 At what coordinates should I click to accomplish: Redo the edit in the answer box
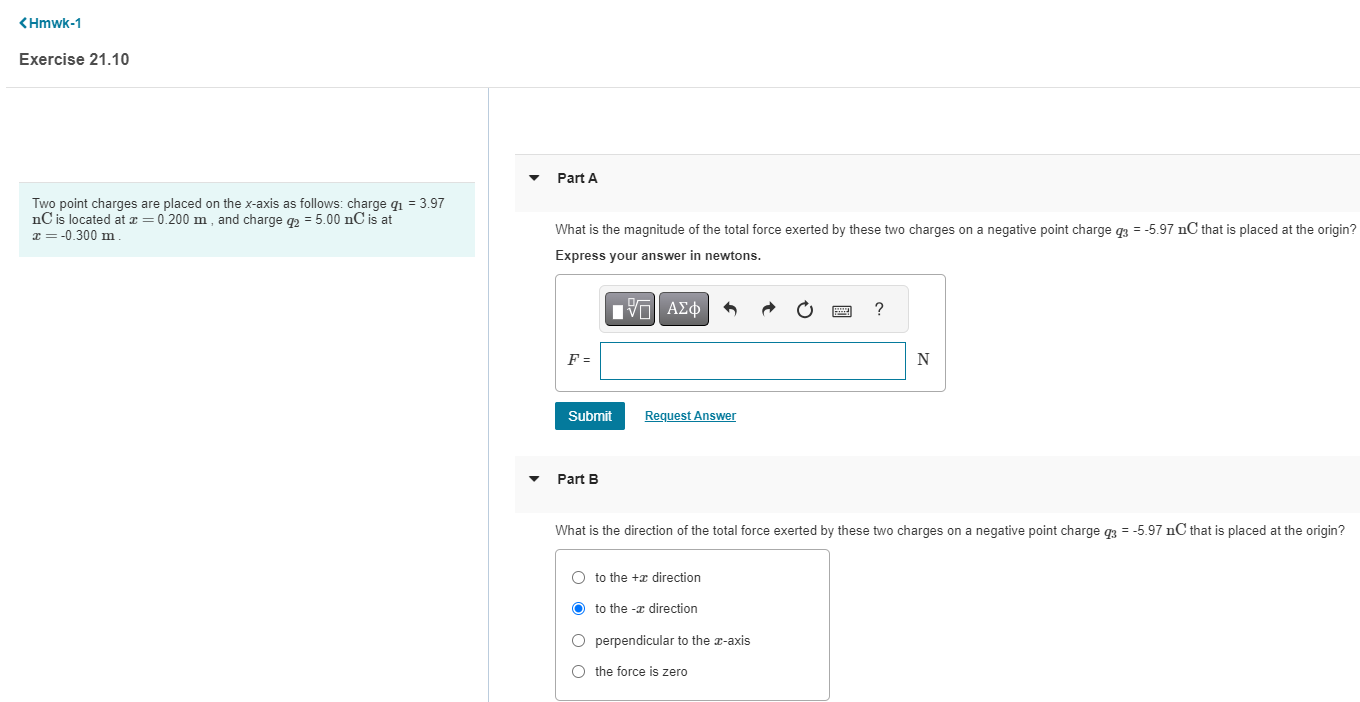767,309
